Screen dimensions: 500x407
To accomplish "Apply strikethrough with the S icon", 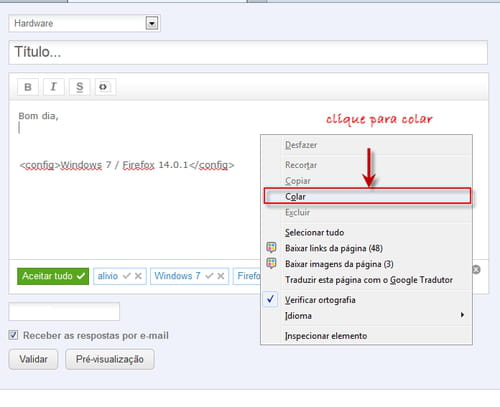I will [x=79, y=87].
